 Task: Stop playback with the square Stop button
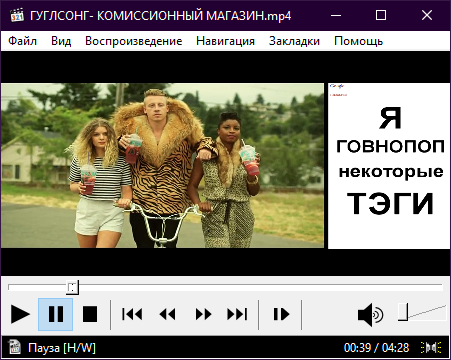click(90, 314)
